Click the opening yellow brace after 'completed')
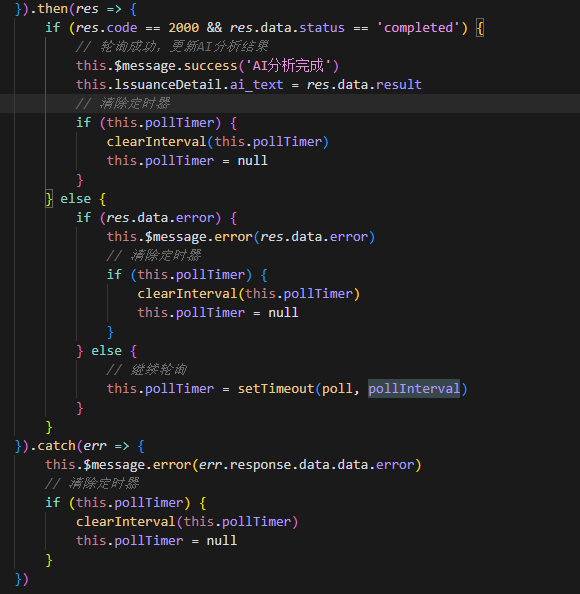This screenshot has width=580, height=594. pos(480,28)
